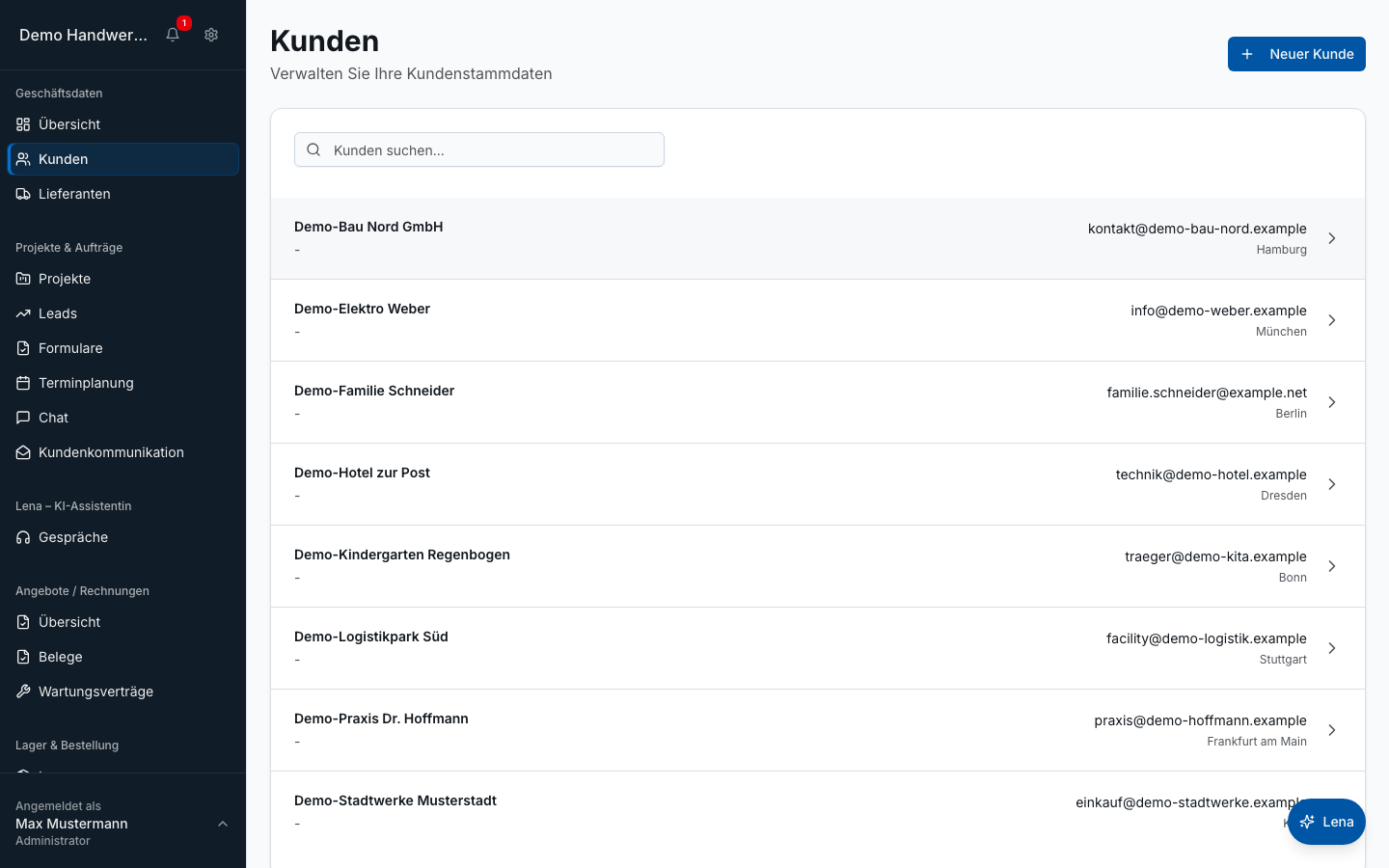1389x868 pixels.
Task: Click the Belege document icon
Action: tap(23, 657)
